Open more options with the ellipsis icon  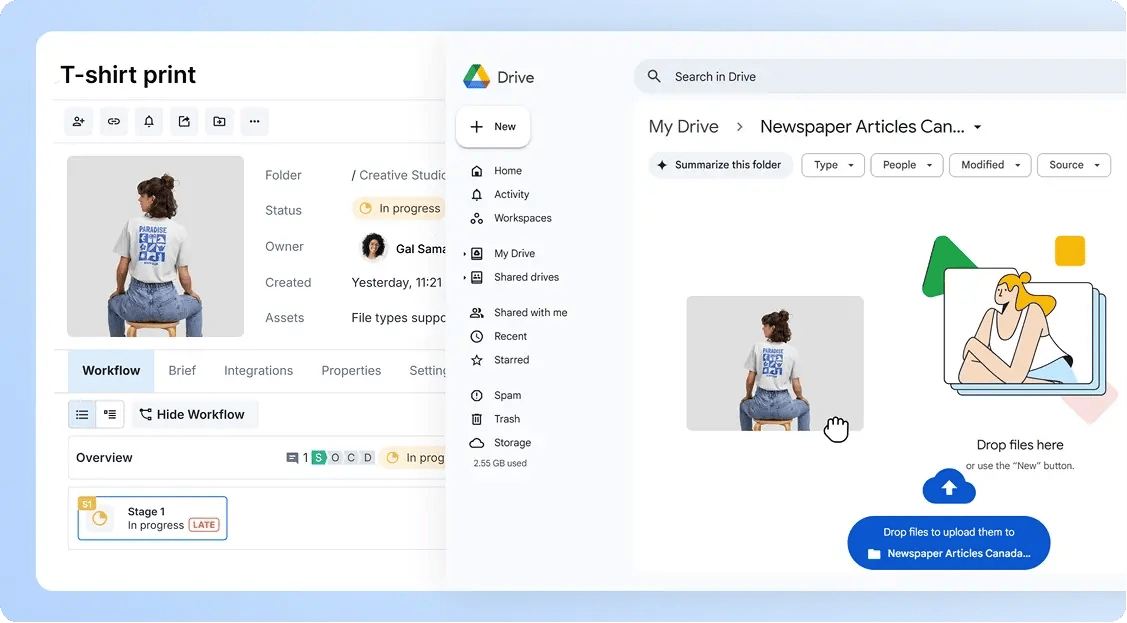254,121
